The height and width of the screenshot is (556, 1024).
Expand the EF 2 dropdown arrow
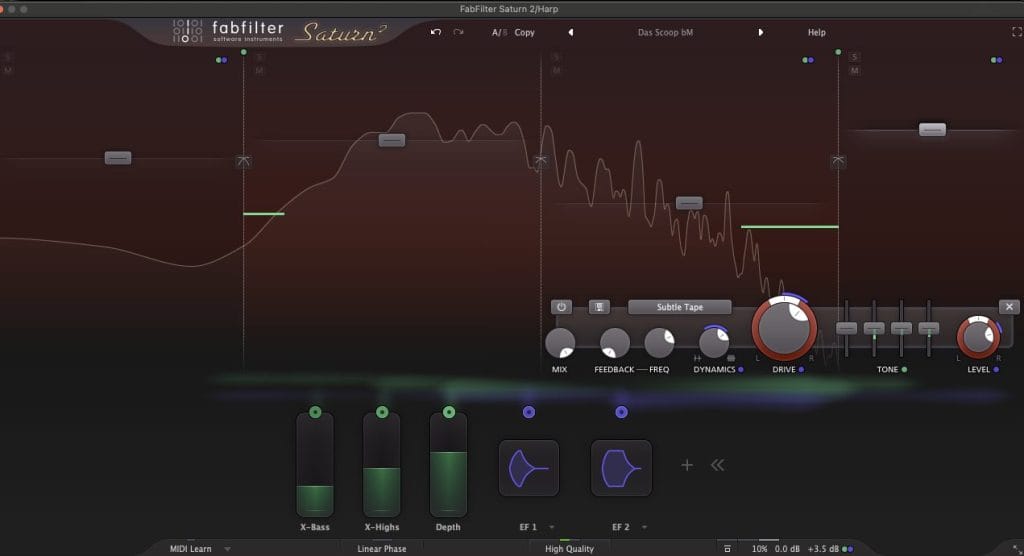click(645, 527)
